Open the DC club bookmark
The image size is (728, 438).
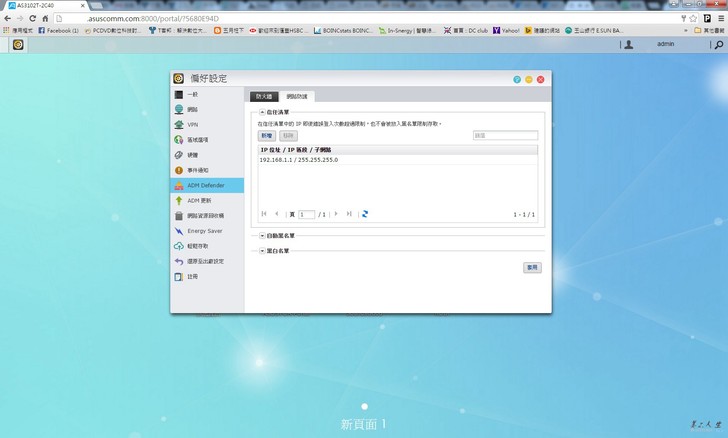point(466,30)
